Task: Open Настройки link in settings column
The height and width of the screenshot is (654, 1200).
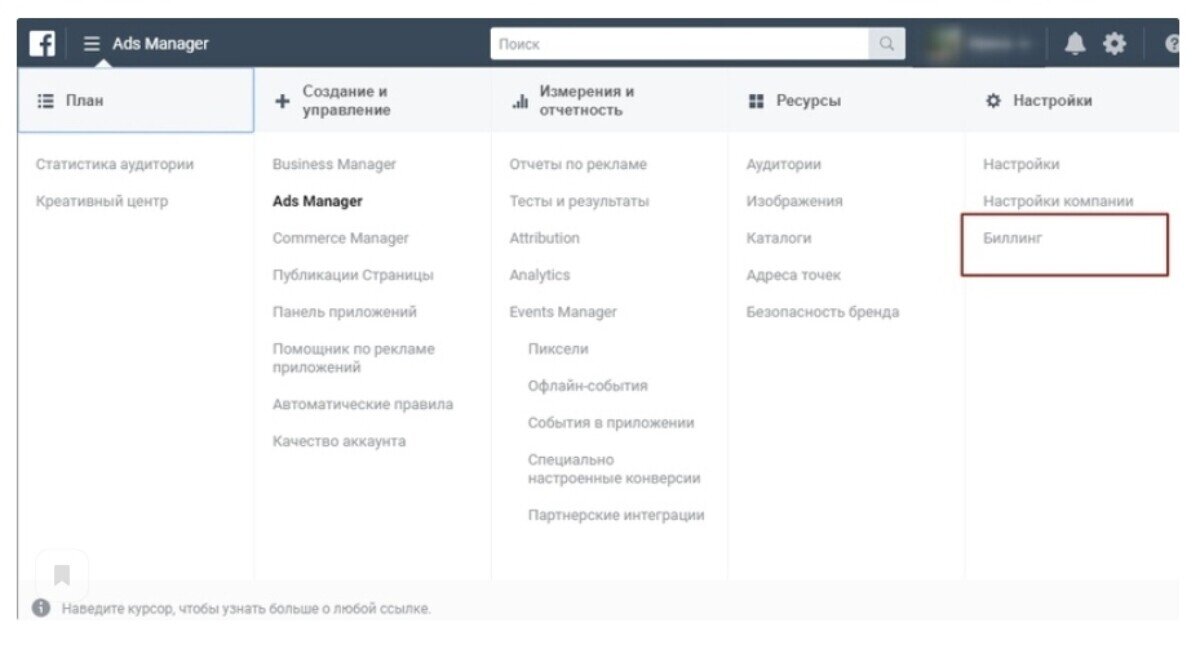Action: (1021, 164)
